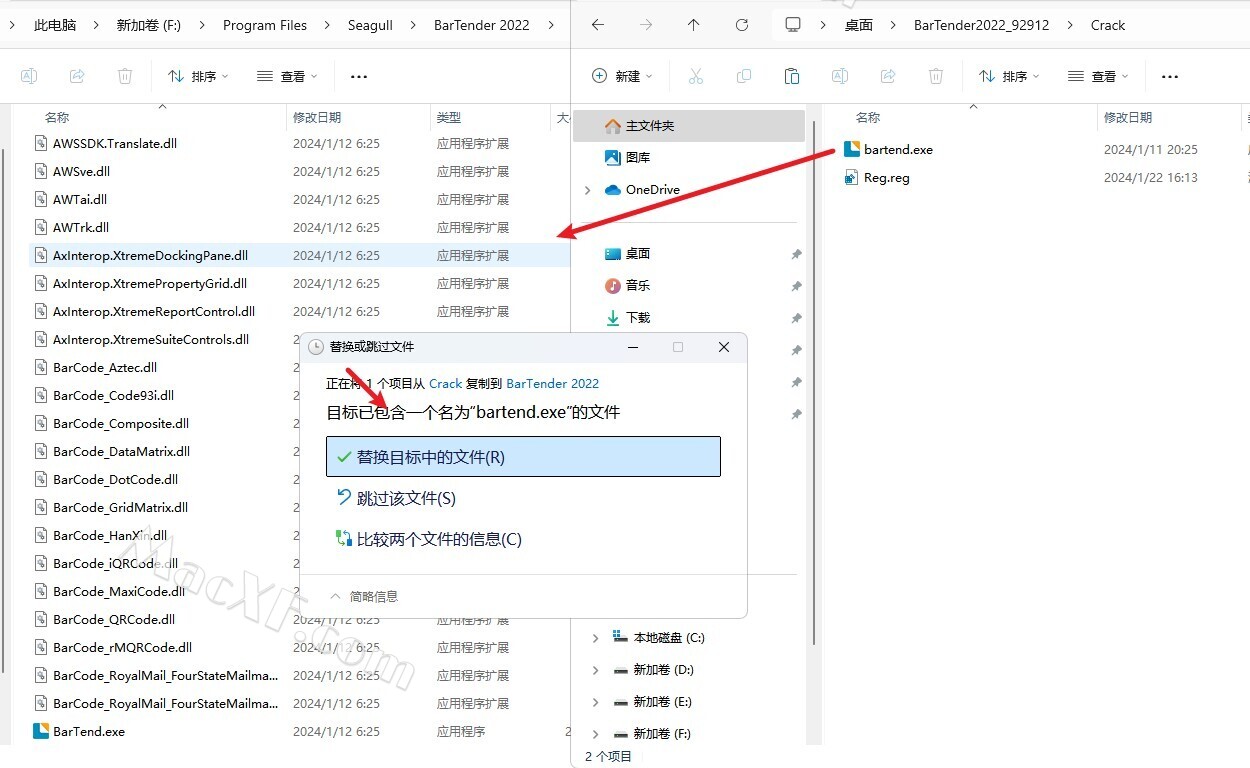
Task: Click the monitor icon in the Crack window address bar
Action: pos(793,25)
